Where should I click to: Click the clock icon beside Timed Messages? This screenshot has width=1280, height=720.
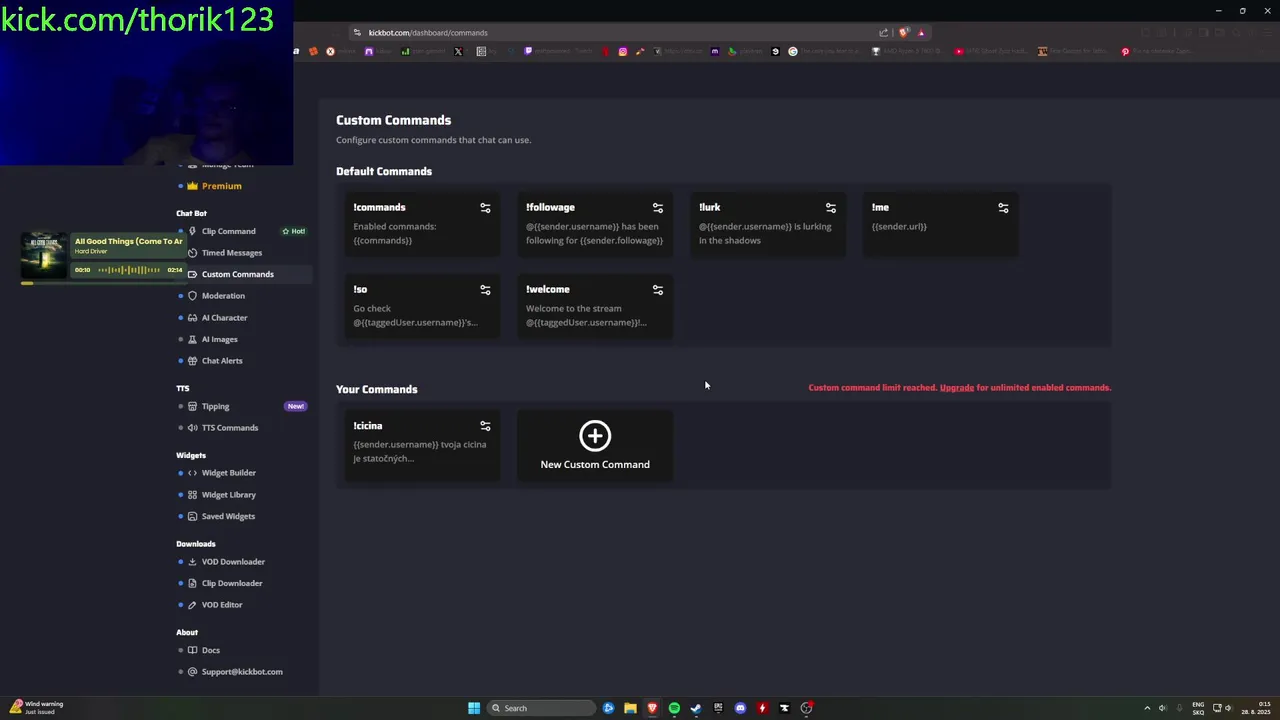[x=192, y=253]
